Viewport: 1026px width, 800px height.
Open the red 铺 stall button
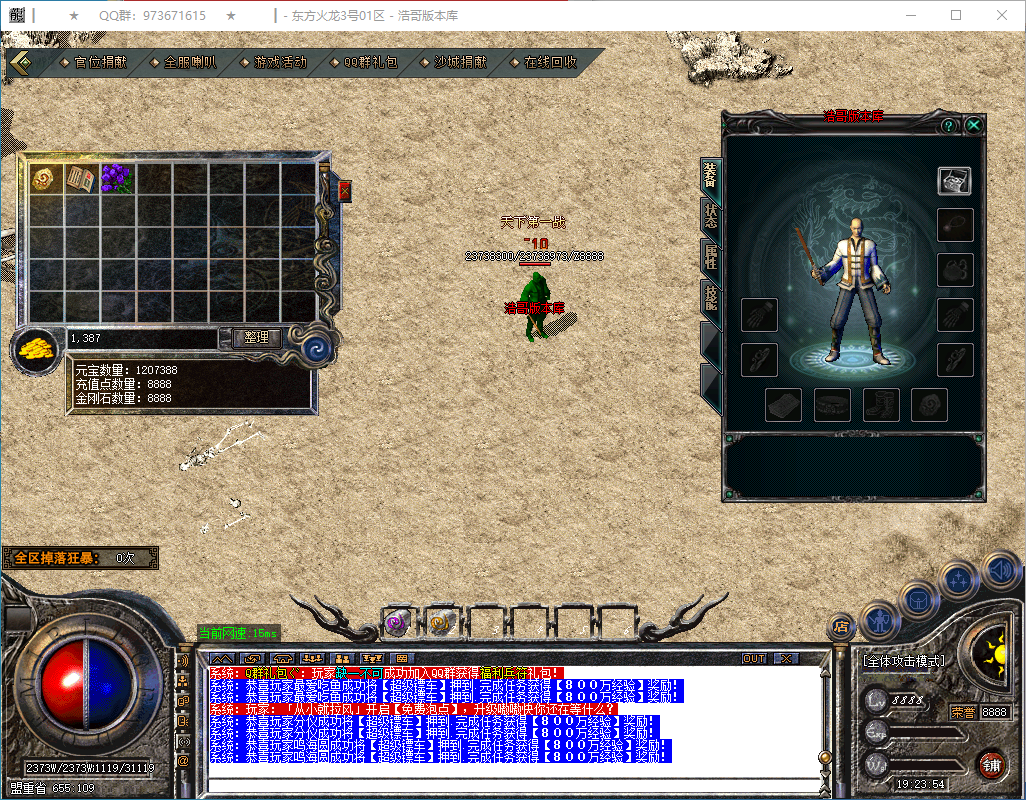[992, 765]
